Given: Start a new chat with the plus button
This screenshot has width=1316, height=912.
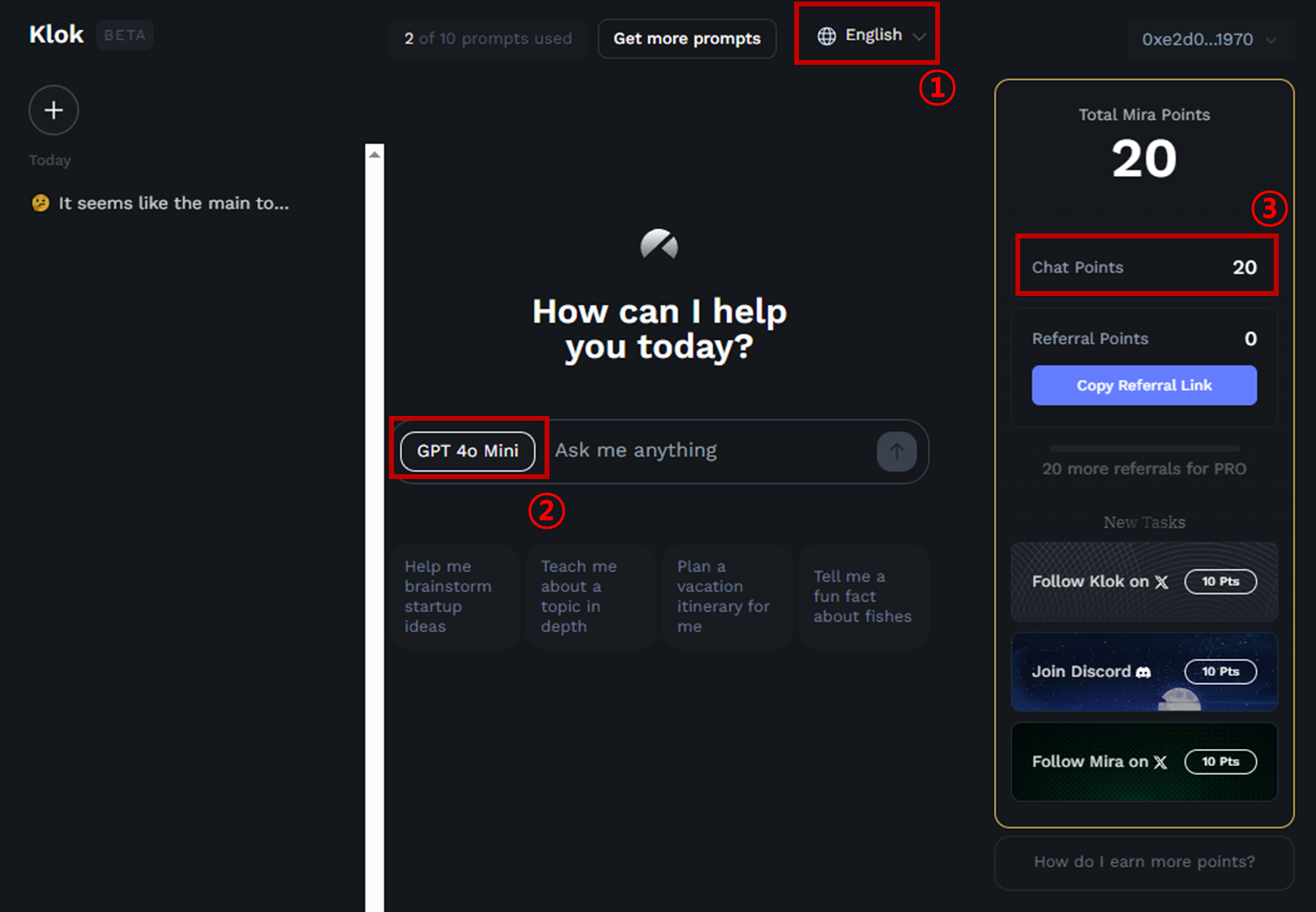Looking at the screenshot, I should (53, 110).
